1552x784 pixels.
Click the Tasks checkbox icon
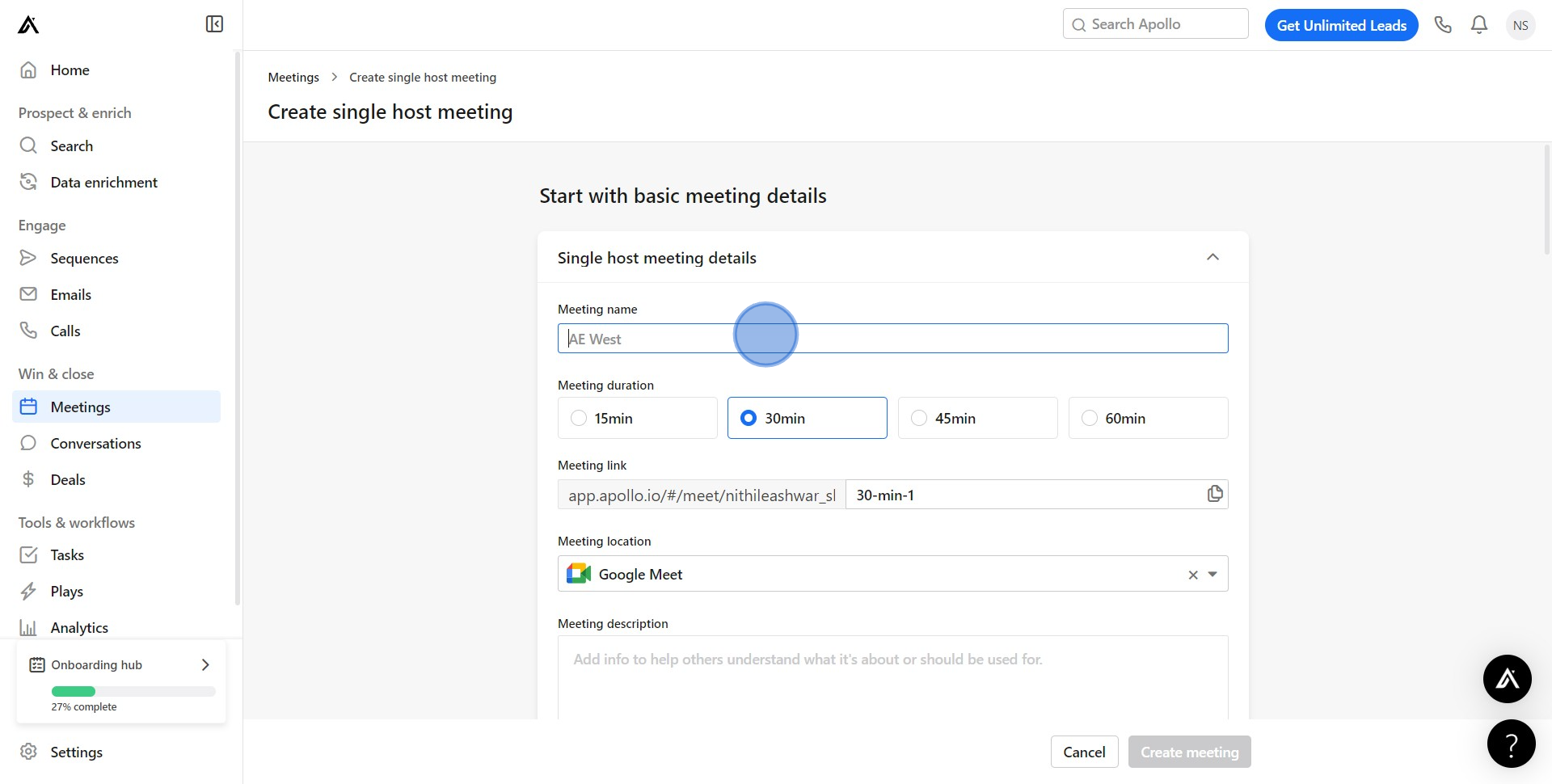(x=28, y=554)
